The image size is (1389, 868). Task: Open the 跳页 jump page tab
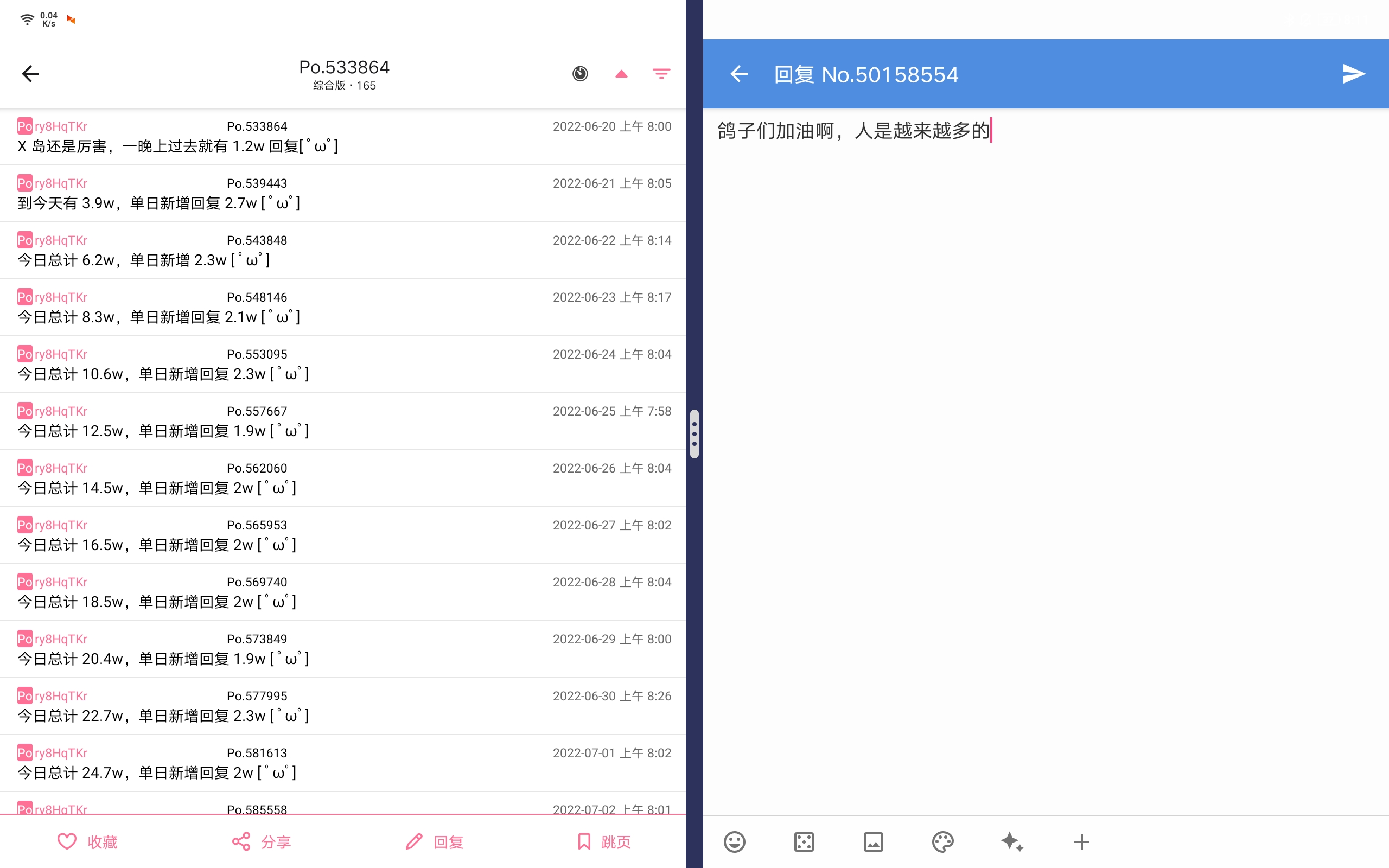604,841
